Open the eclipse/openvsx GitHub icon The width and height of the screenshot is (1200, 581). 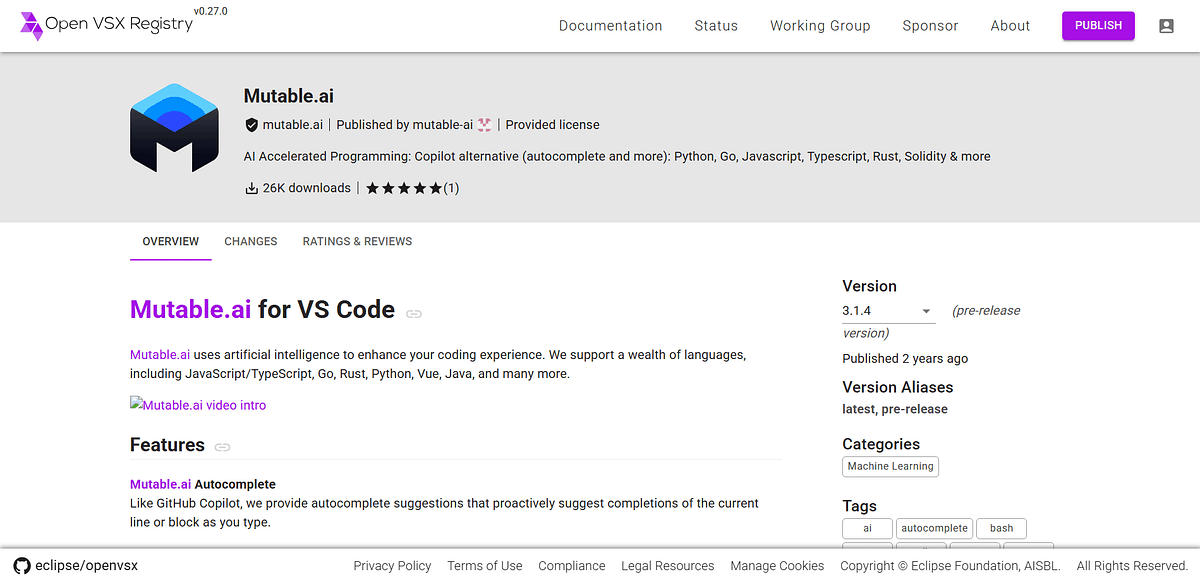[21, 565]
